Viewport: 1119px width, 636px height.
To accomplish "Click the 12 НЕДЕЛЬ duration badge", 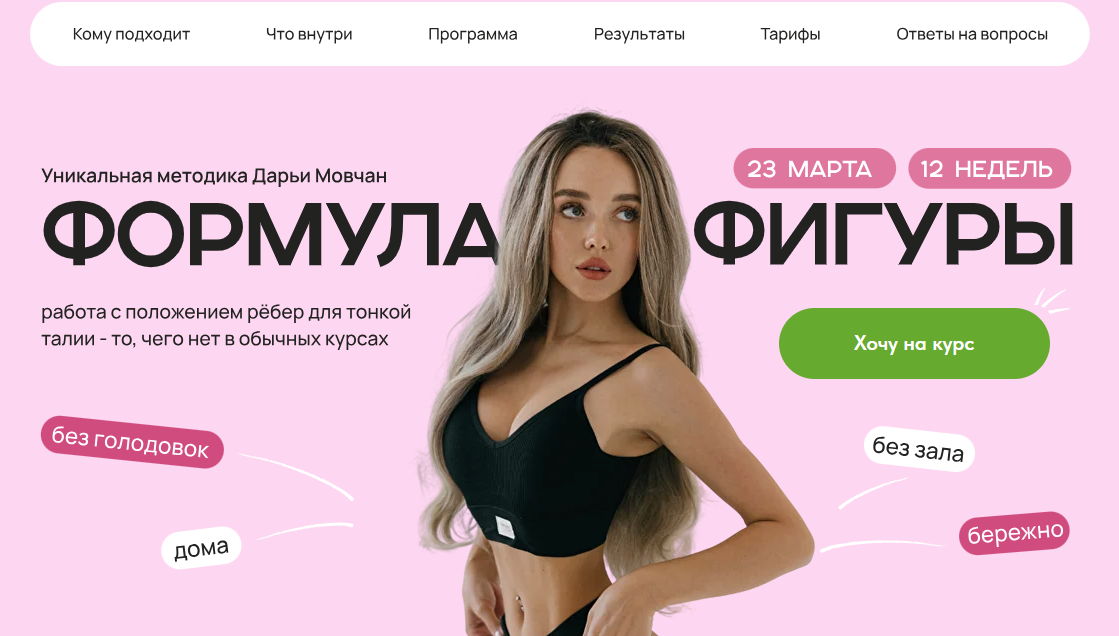I will (x=989, y=168).
